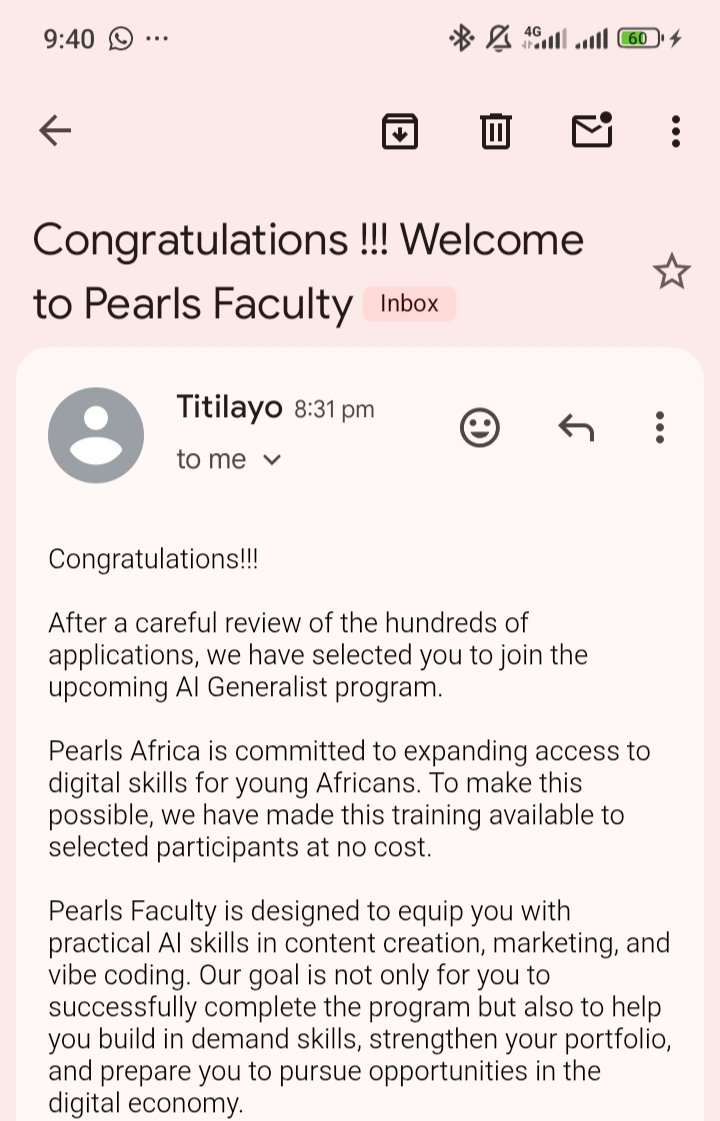This screenshot has width=720, height=1121.
Task: Add emoji reaction to message
Action: coord(479,428)
